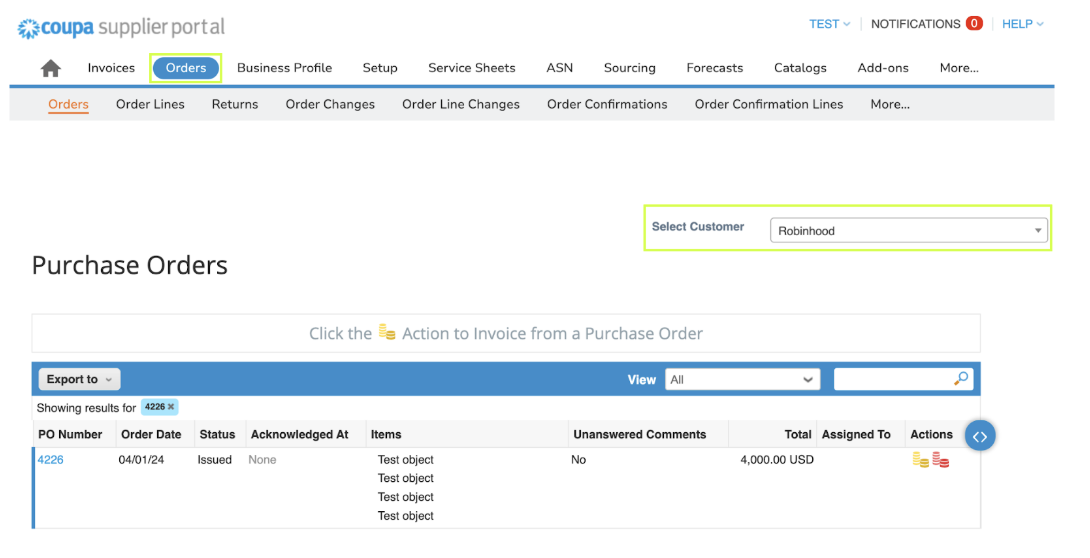This screenshot has width=1090, height=558.
Task: Open the Catalogs tab
Action: coord(800,68)
